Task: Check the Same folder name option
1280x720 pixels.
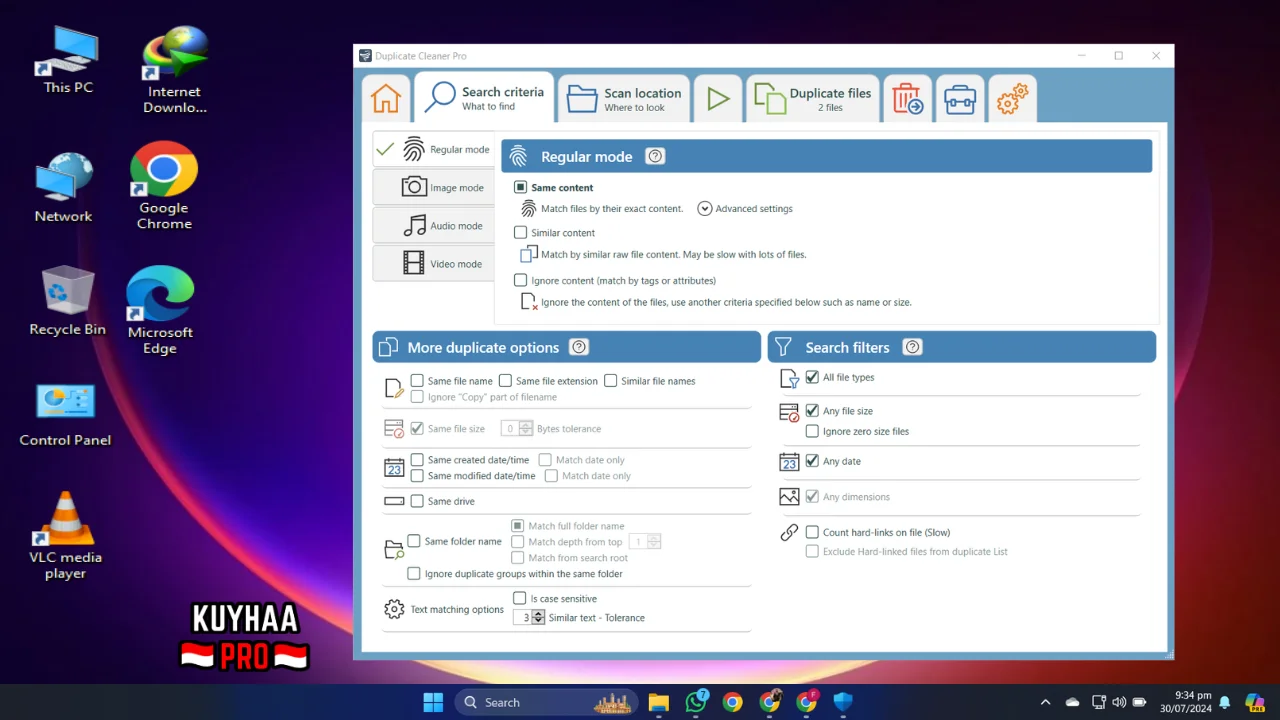Action: pyautogui.click(x=414, y=541)
